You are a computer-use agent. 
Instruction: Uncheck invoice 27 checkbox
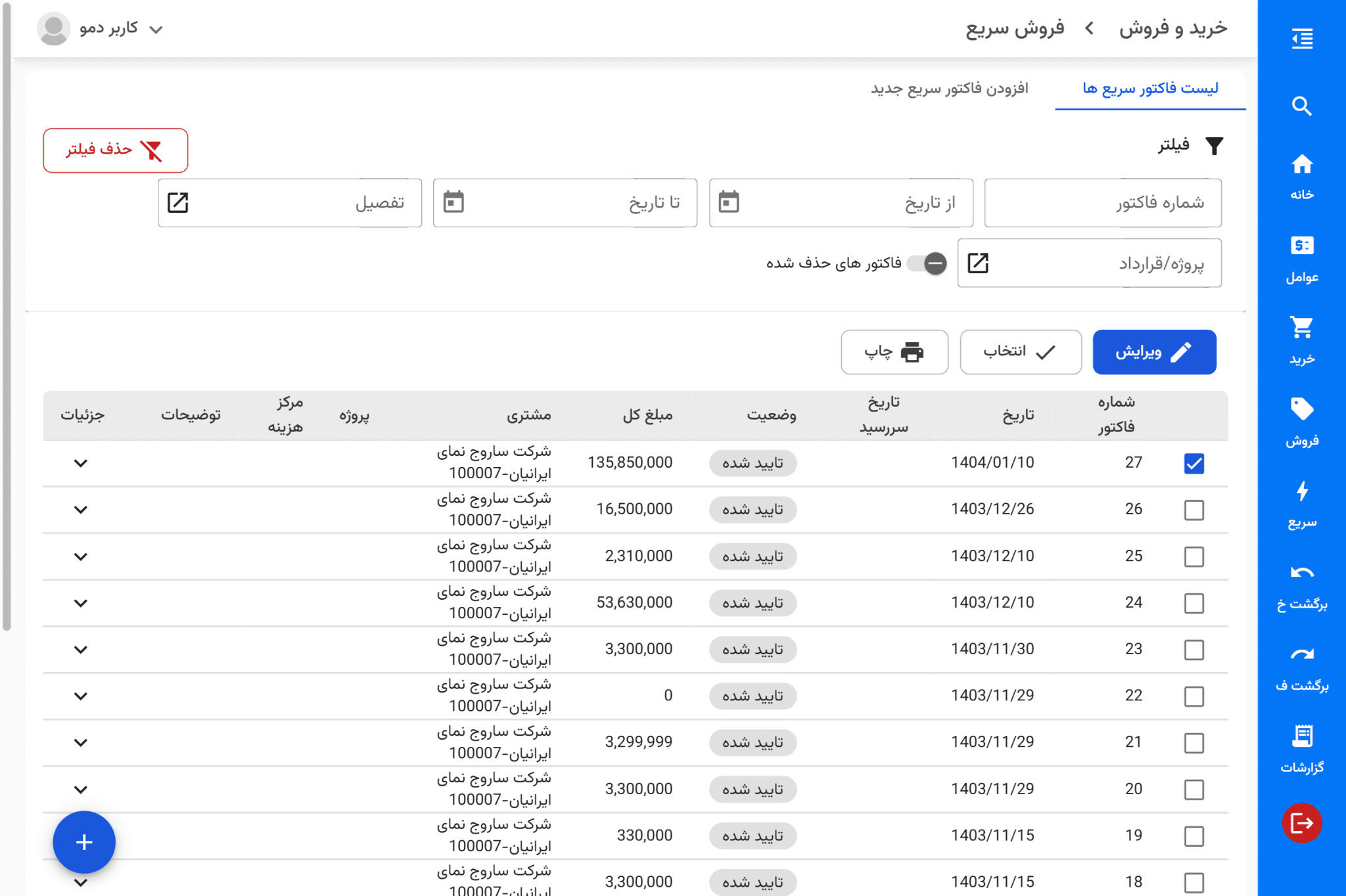(1194, 463)
